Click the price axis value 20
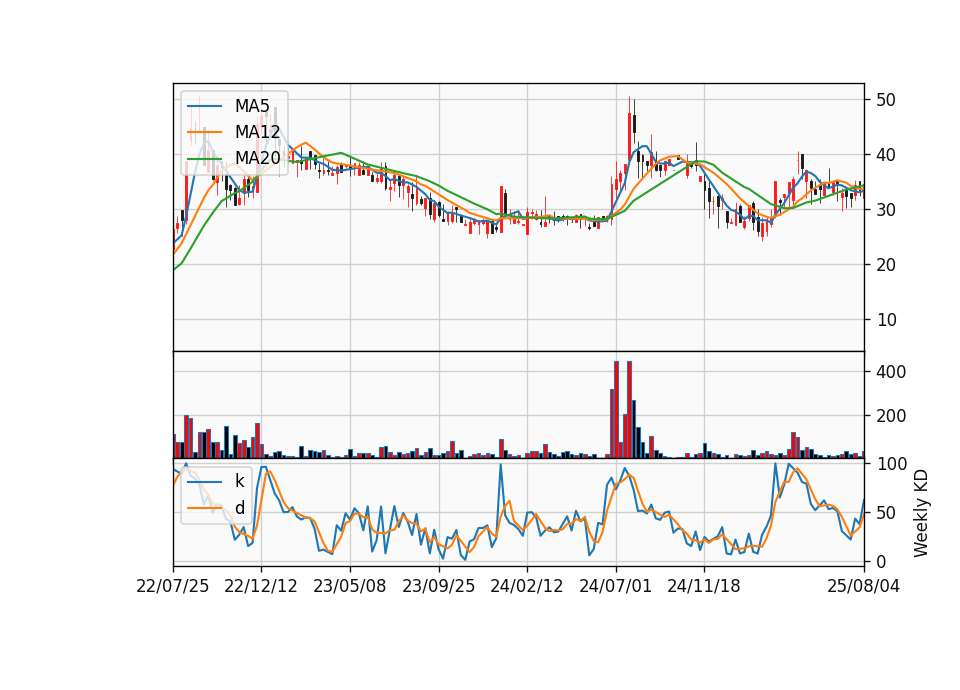 pyautogui.click(x=886, y=265)
